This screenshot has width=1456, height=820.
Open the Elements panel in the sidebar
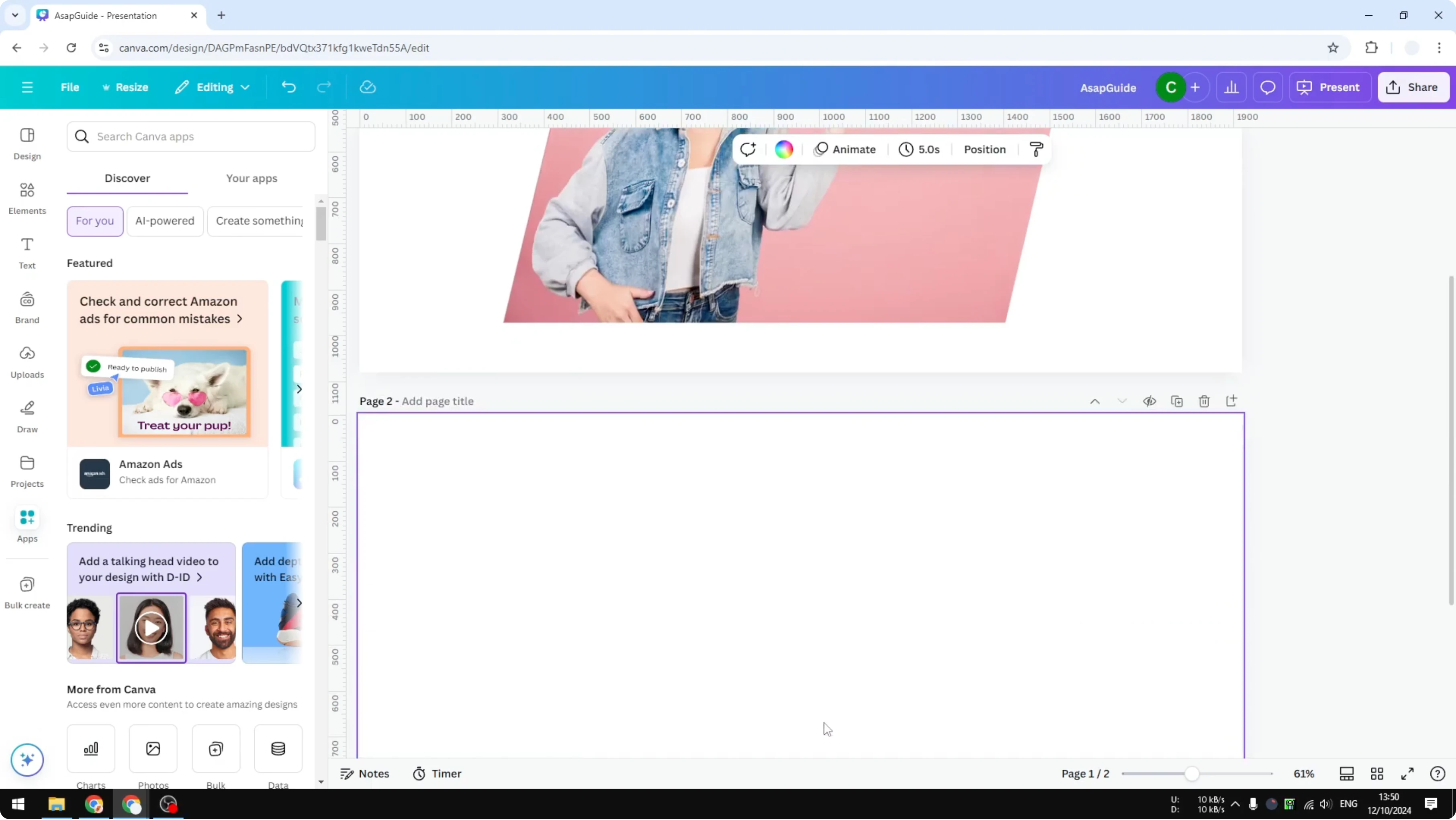pos(27,197)
